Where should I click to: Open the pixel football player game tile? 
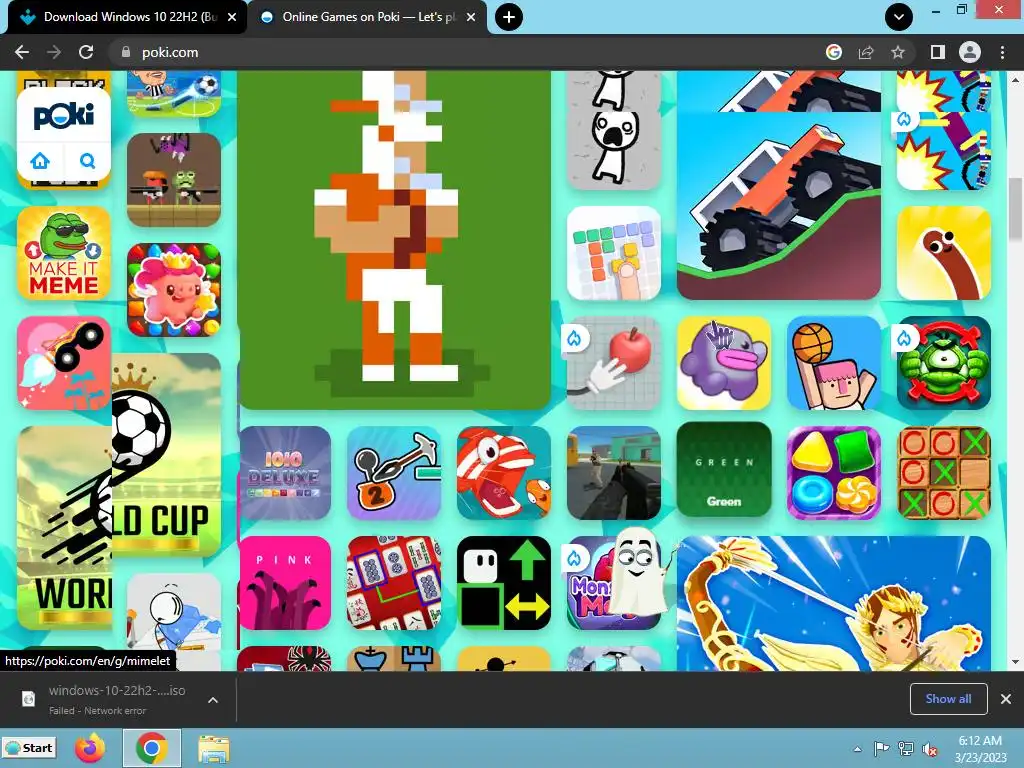(x=394, y=240)
